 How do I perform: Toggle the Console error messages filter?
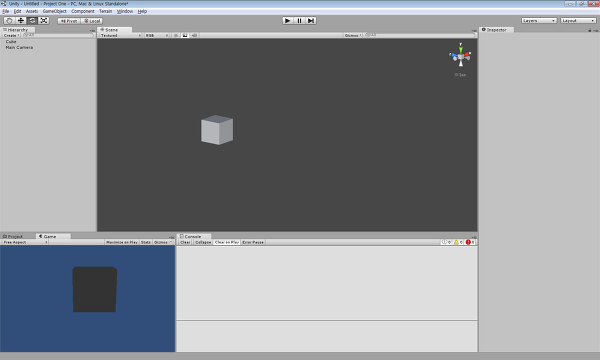tap(470, 242)
